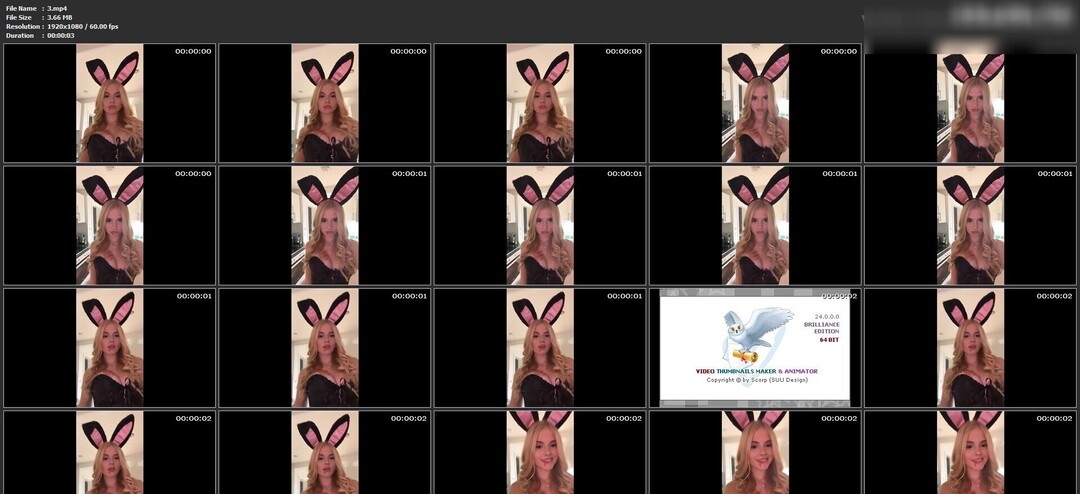1080x494 pixels.
Task: Open the second row's first 00:00:01 thumbnail
Action: click(x=325, y=226)
